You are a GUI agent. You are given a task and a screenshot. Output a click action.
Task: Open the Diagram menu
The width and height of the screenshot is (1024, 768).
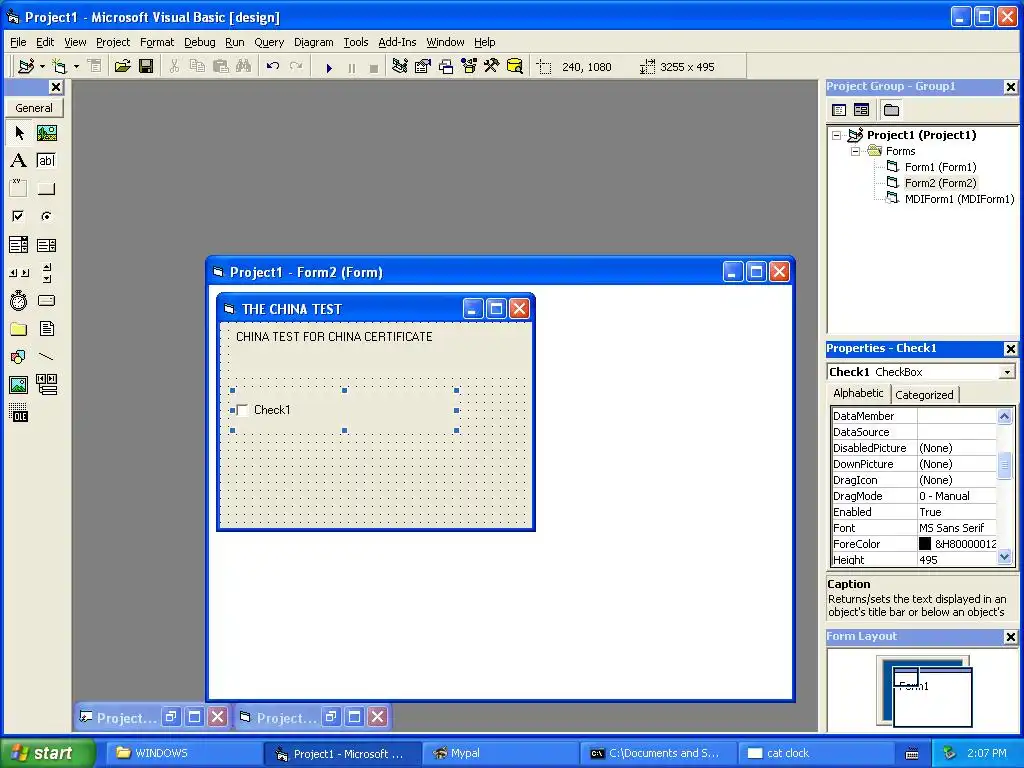(x=313, y=42)
